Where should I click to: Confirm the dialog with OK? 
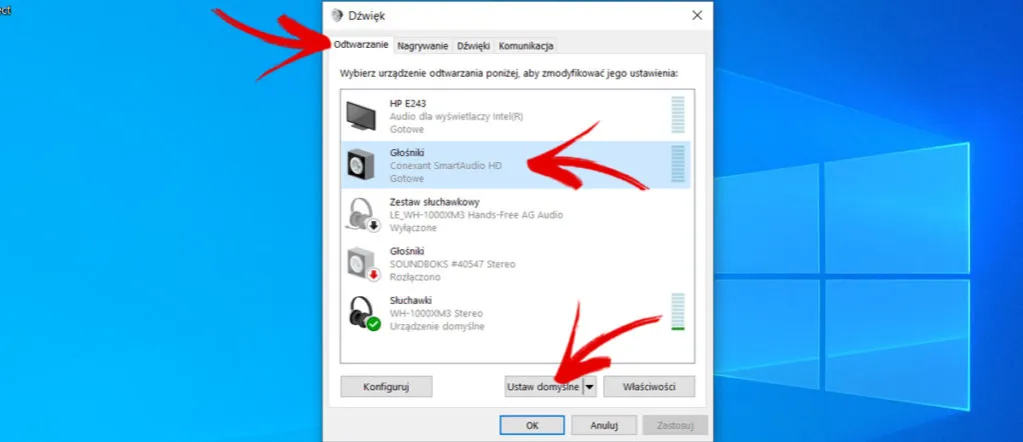point(532,425)
